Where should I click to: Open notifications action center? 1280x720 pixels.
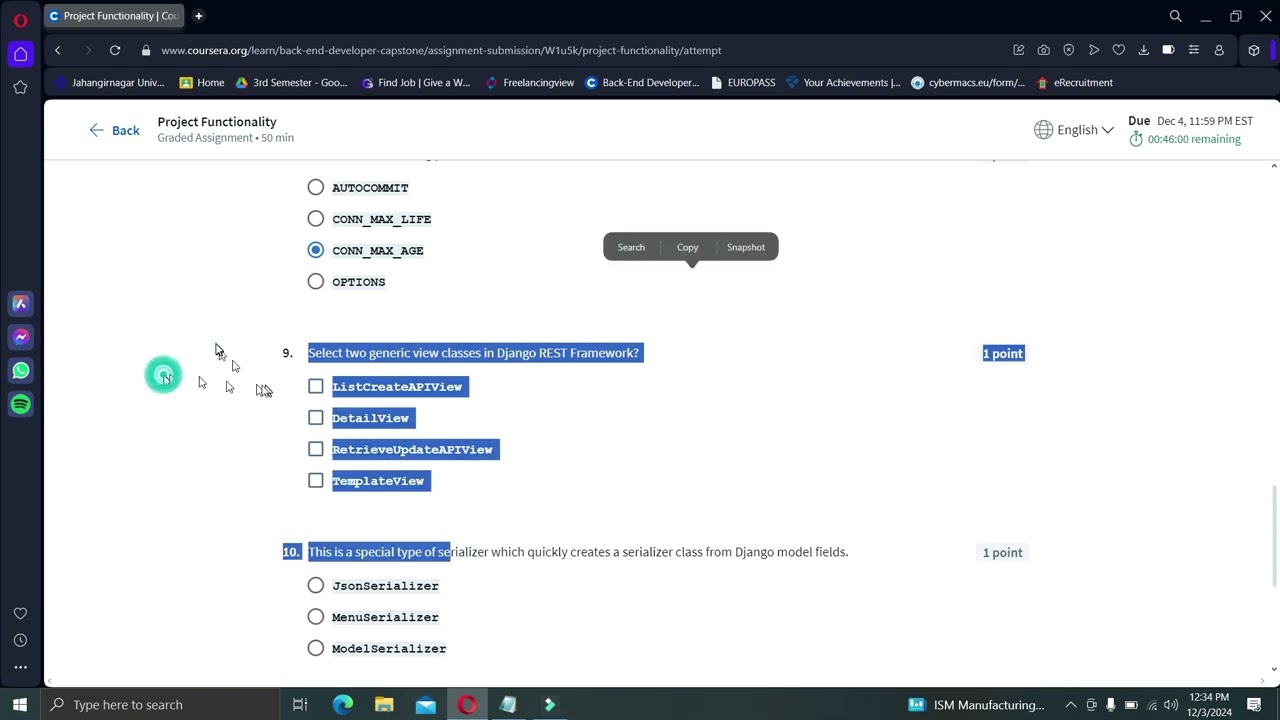(1254, 705)
